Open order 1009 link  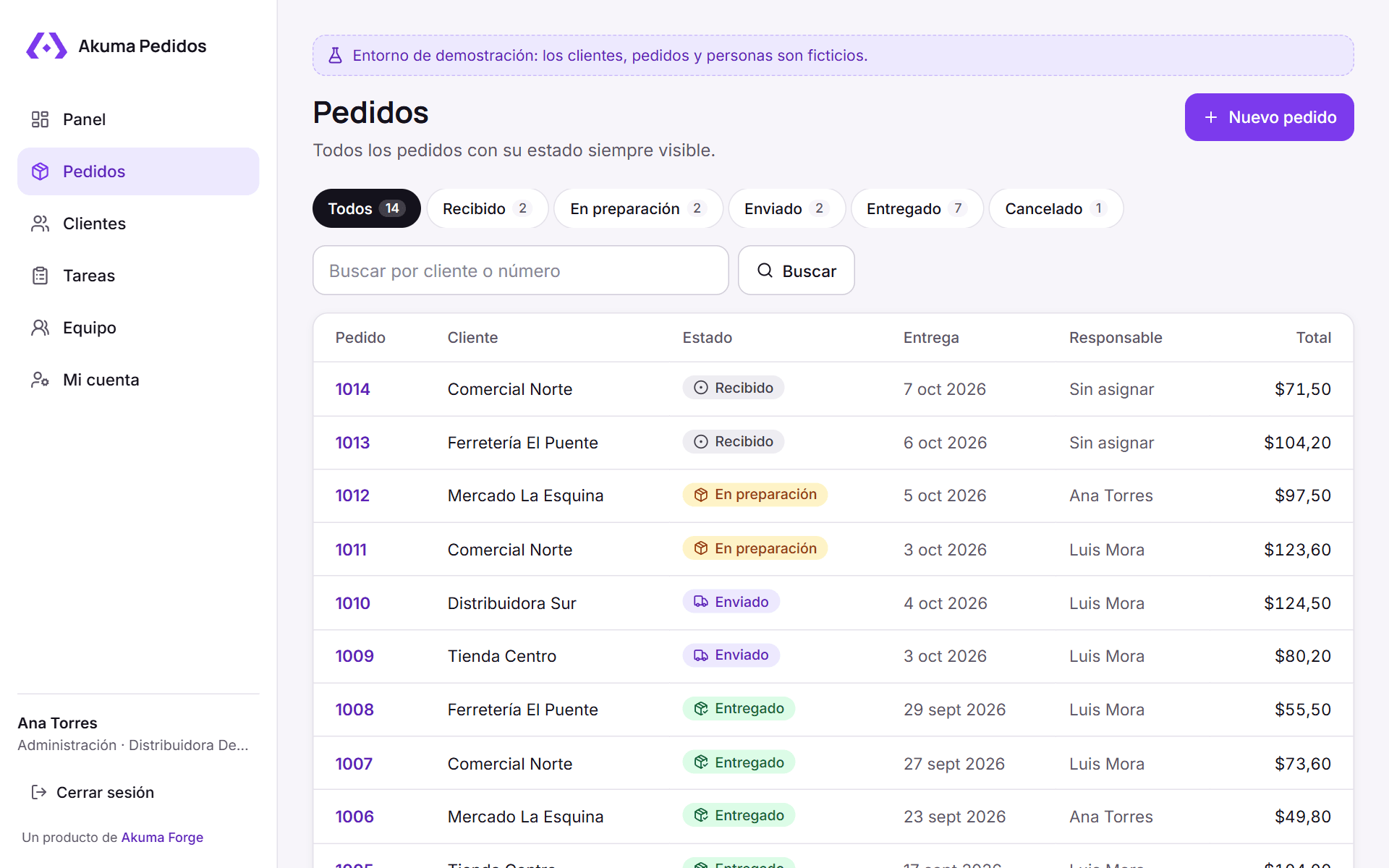354,656
